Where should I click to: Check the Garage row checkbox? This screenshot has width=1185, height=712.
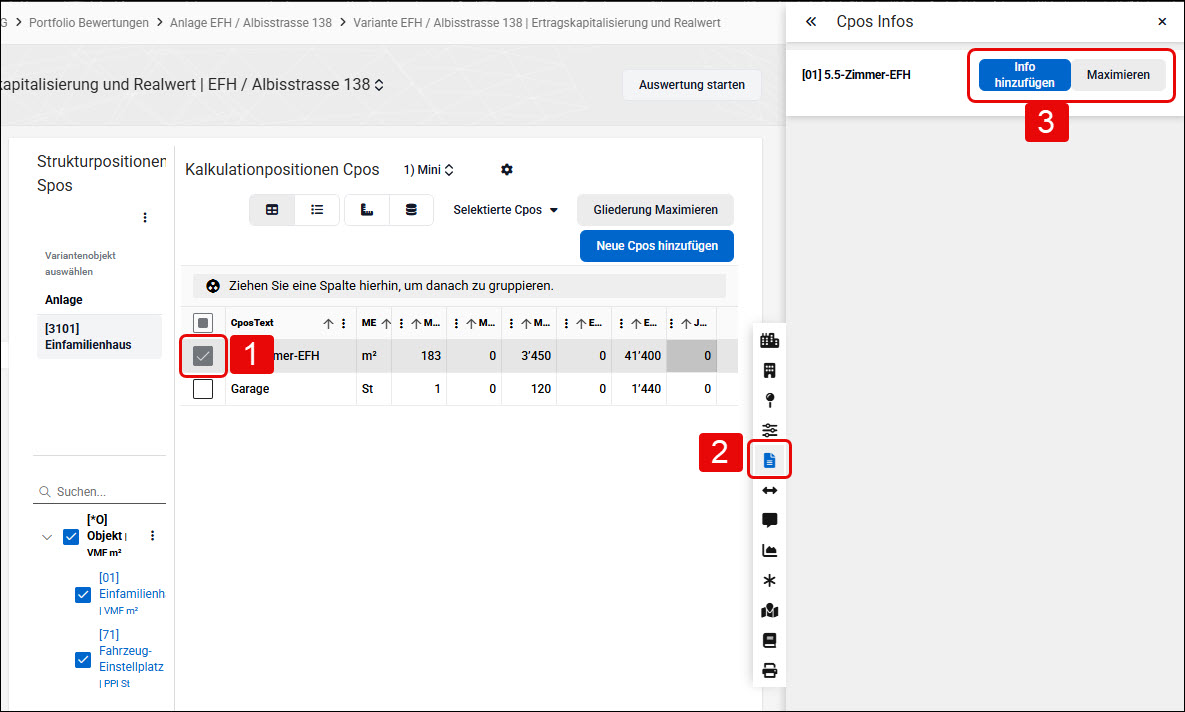pos(203,389)
